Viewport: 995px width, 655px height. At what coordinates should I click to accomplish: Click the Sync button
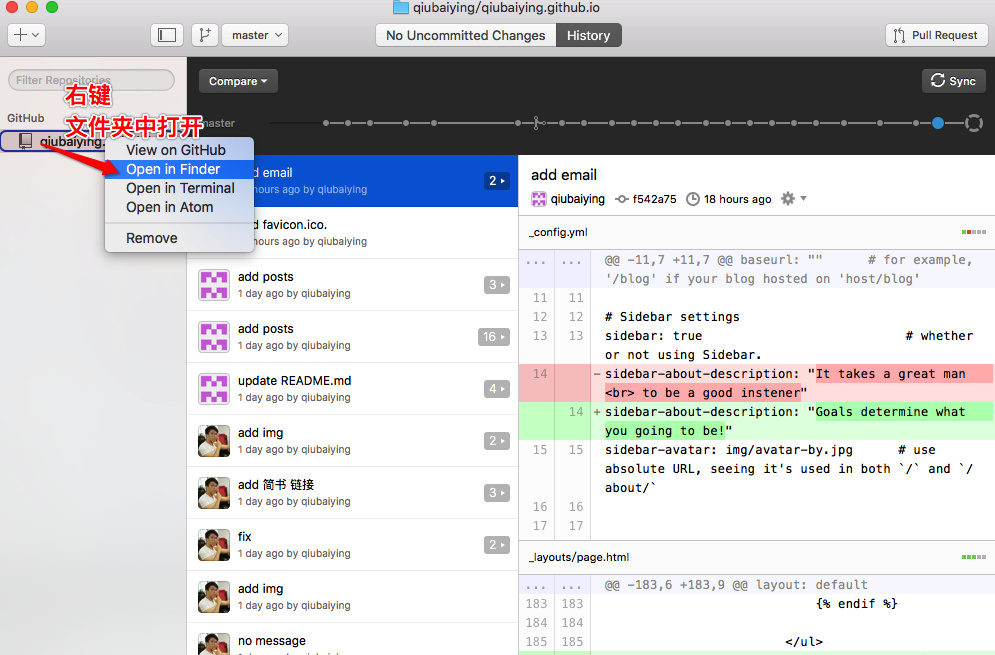(x=953, y=81)
